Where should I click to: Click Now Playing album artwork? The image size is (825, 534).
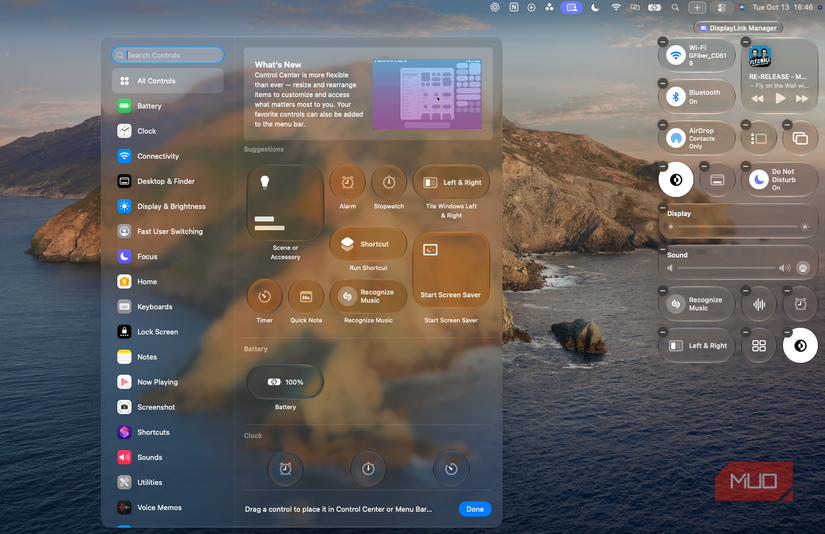click(760, 57)
